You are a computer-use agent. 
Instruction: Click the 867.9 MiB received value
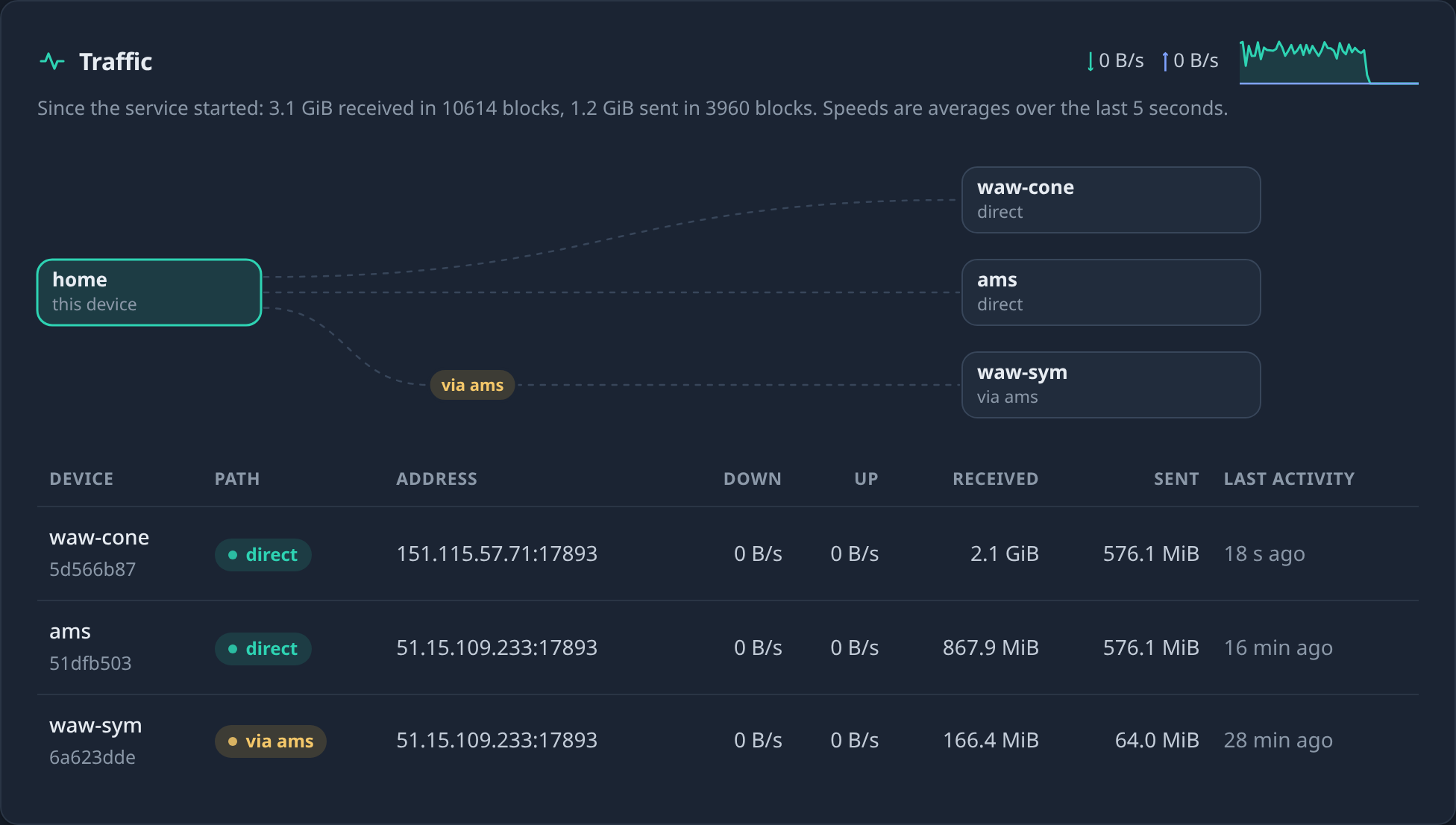point(991,647)
